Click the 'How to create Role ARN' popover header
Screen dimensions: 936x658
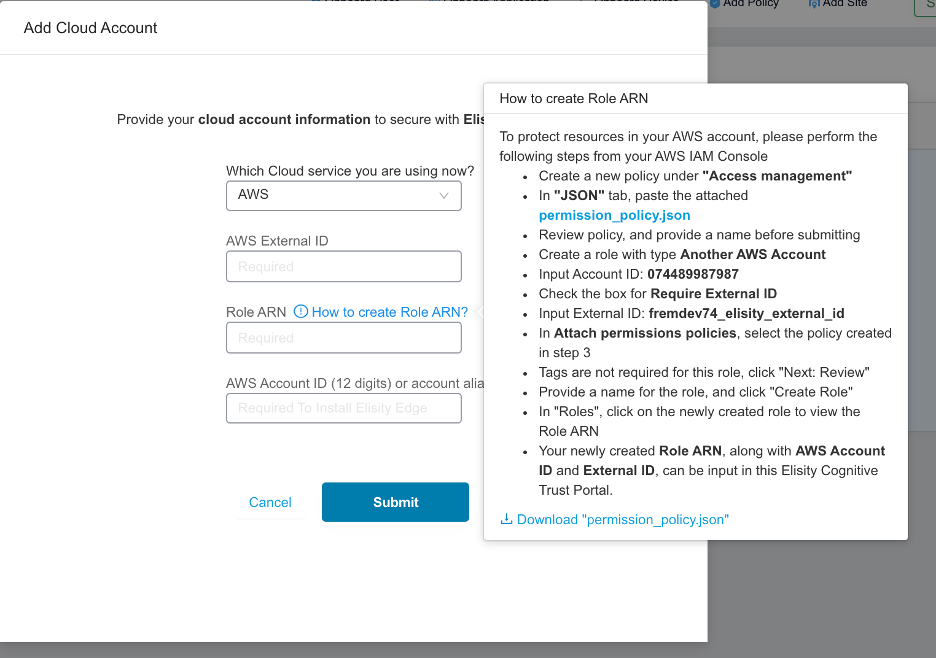click(x=574, y=99)
